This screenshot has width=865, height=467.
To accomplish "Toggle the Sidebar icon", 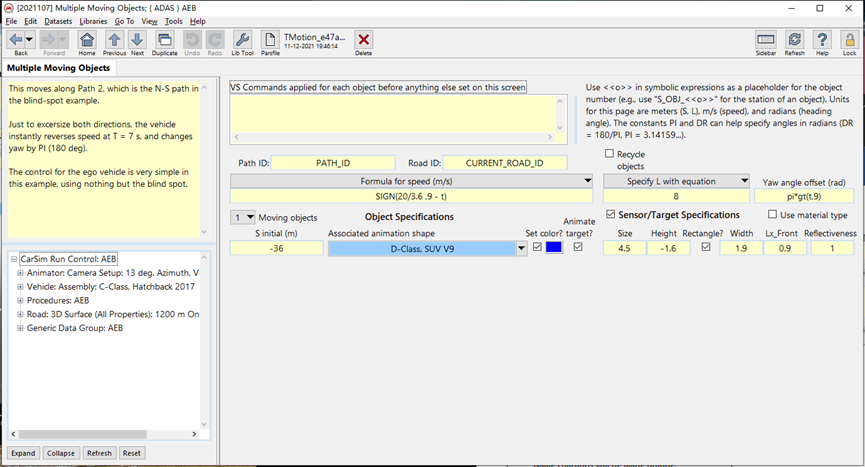I will [x=766, y=40].
